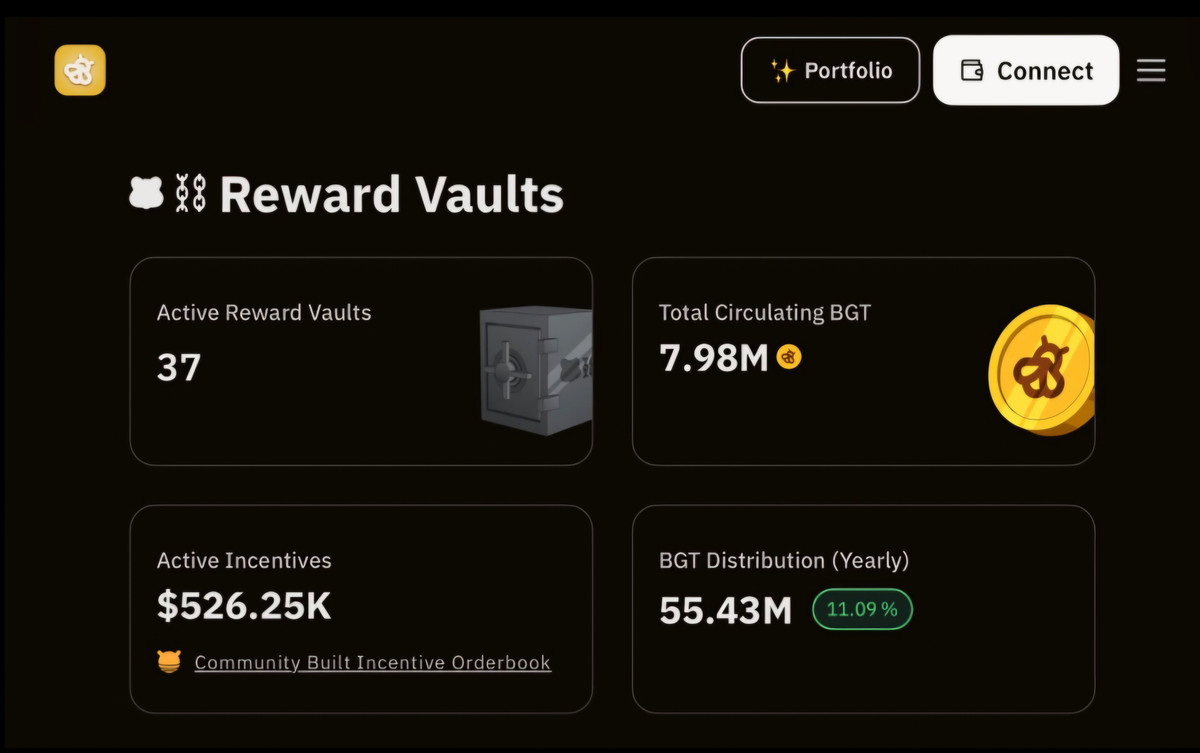Click the large gold BGT coin
Viewport: 1200px width, 753px height.
[1042, 369]
